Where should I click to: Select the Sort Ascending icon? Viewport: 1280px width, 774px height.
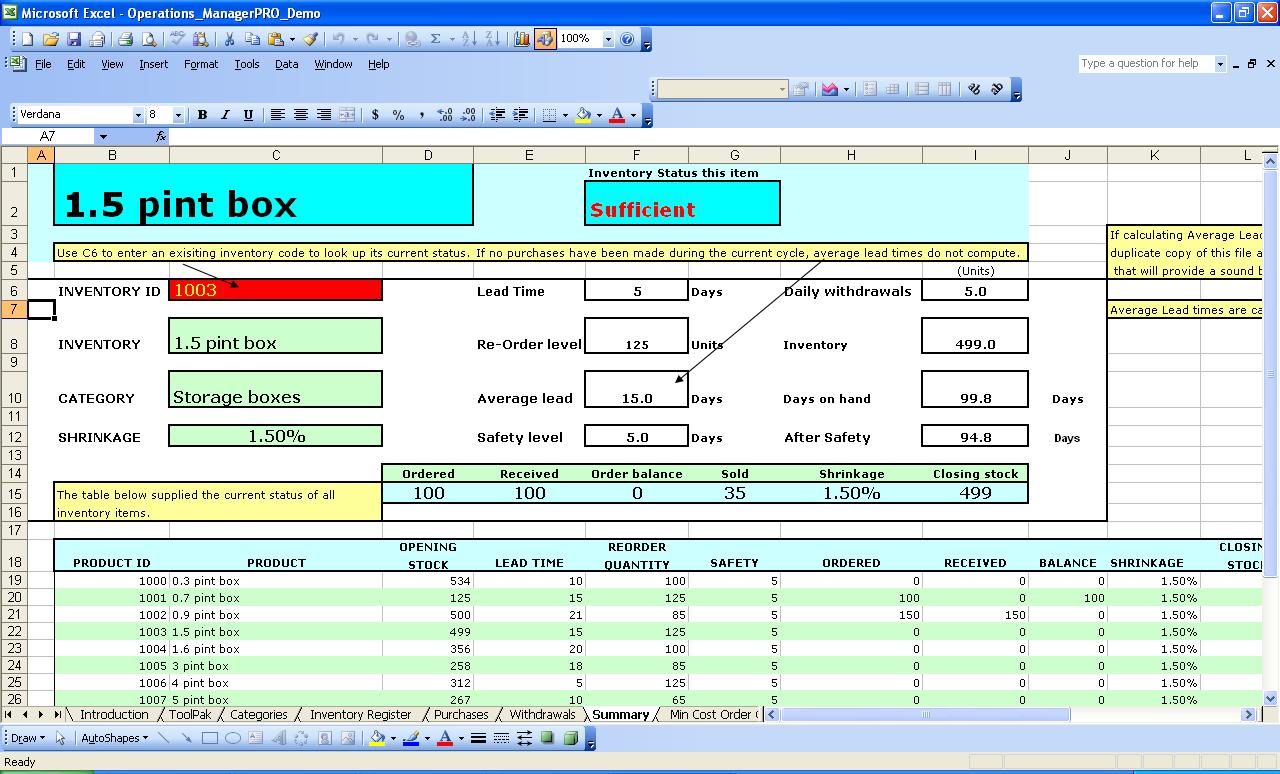[x=470, y=39]
